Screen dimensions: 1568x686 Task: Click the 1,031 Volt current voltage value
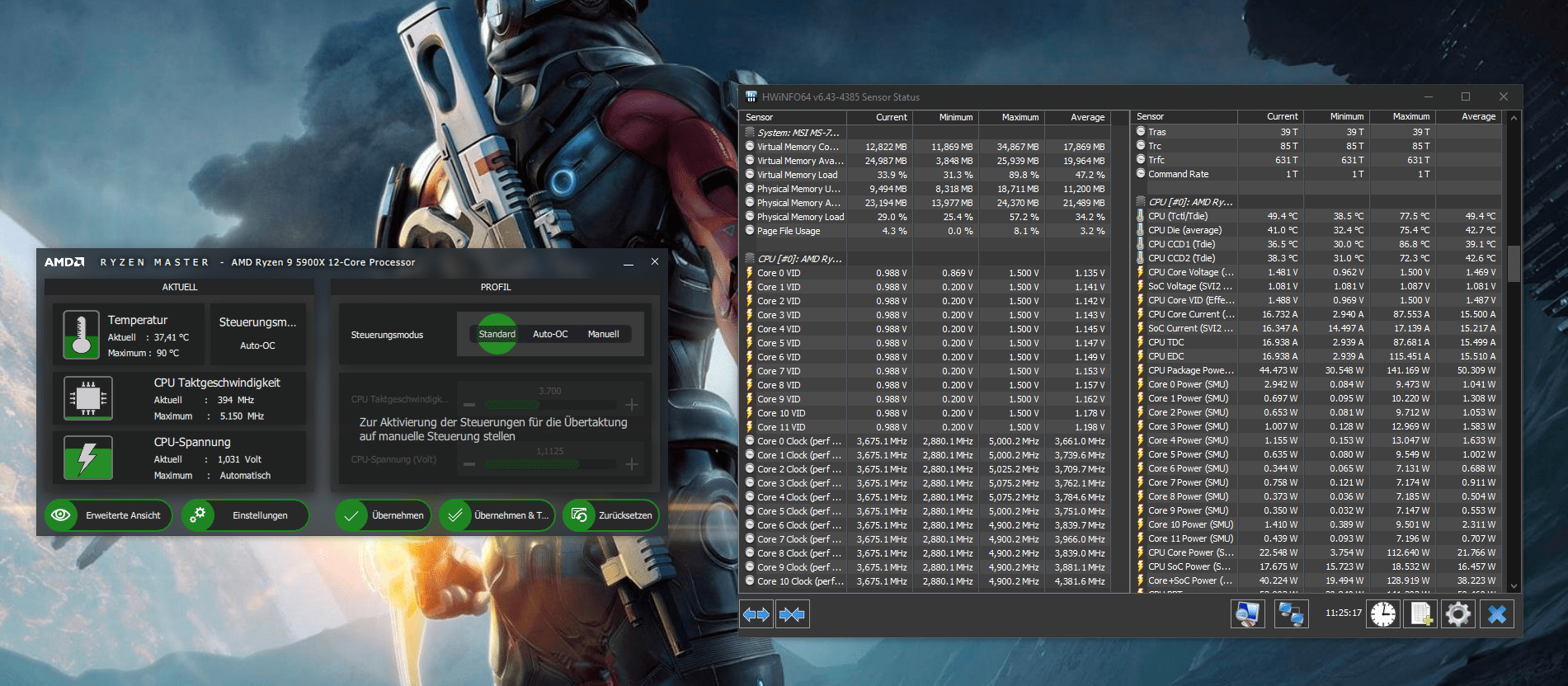(239, 459)
